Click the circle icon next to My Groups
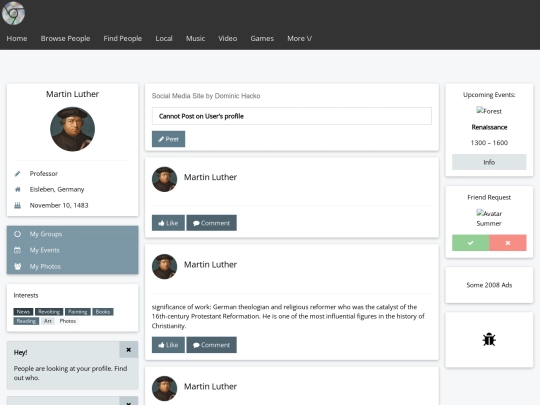 click(x=18, y=234)
